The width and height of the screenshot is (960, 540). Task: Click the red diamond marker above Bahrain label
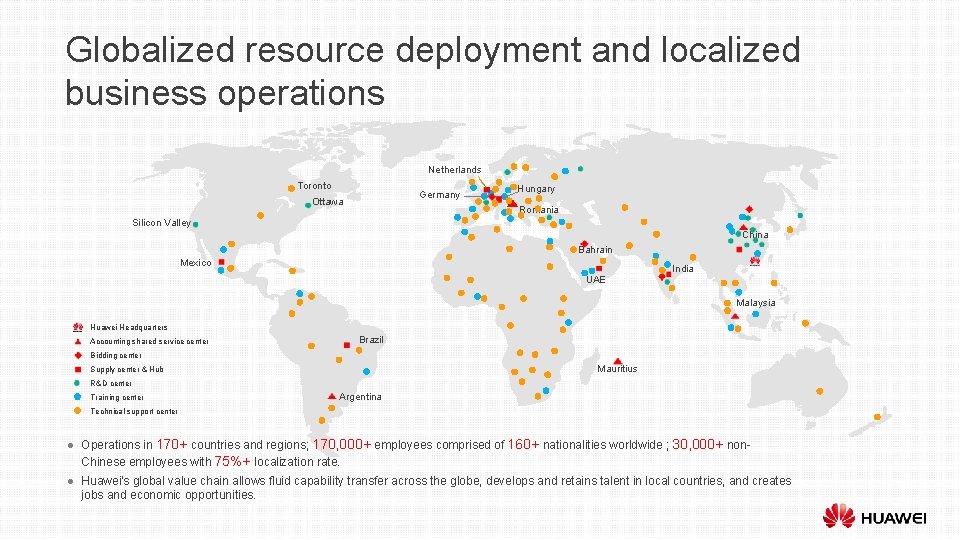click(584, 244)
